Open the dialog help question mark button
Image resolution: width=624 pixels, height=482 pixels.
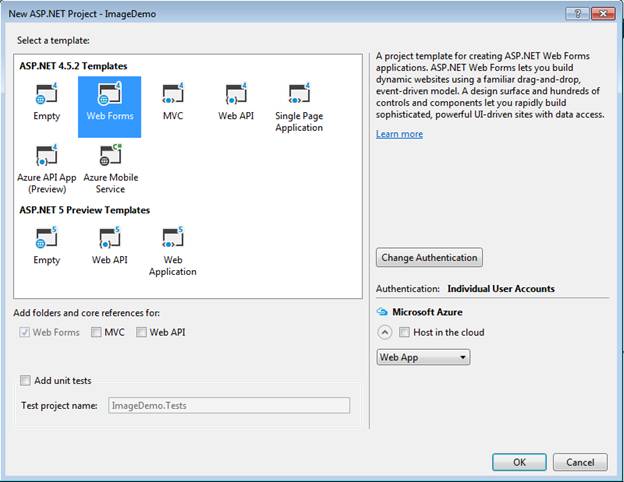click(577, 14)
